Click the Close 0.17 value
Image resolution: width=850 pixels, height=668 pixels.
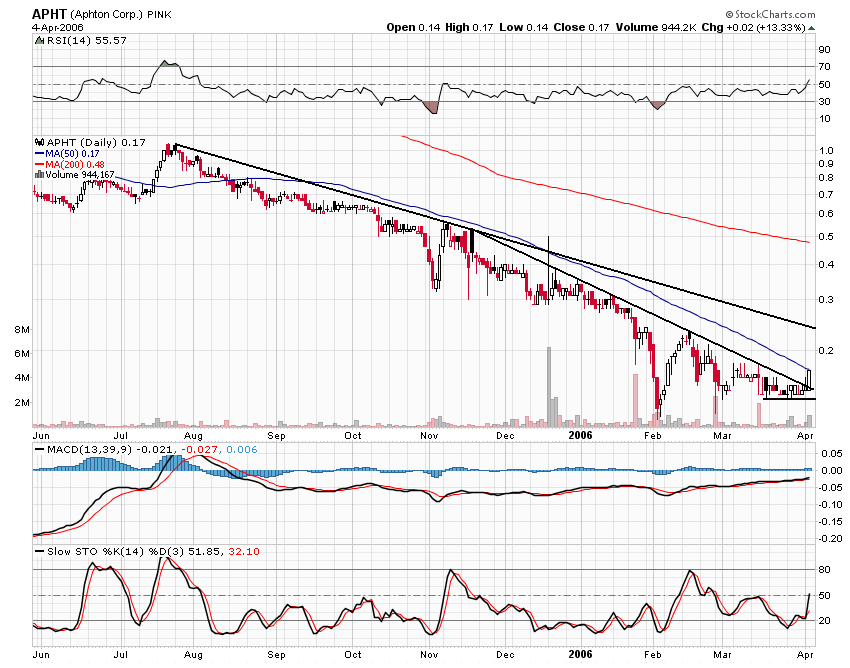(581, 27)
